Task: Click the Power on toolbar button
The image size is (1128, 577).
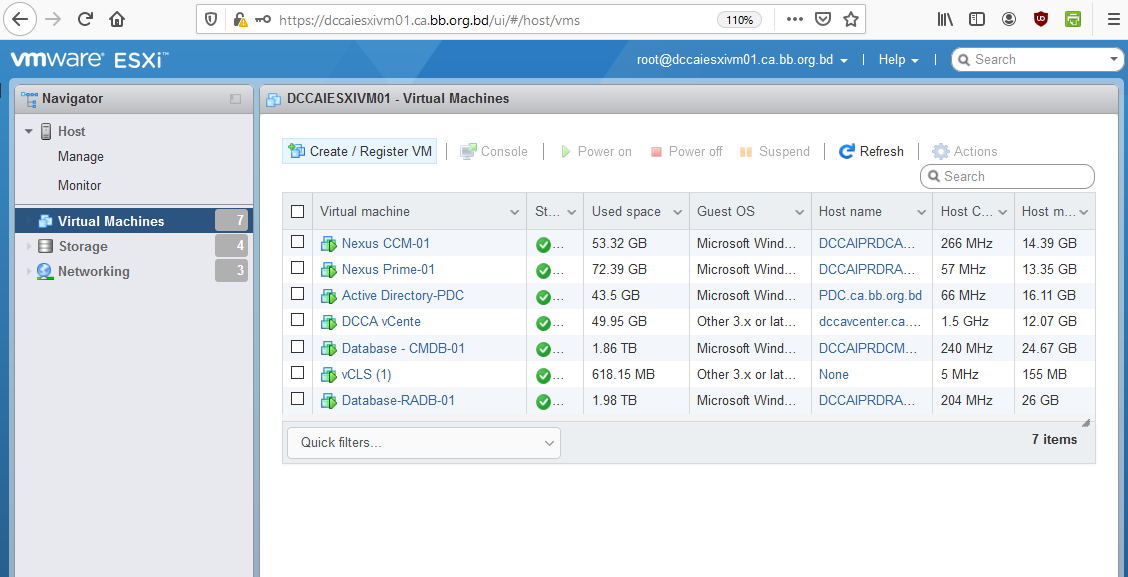Action: tap(596, 151)
